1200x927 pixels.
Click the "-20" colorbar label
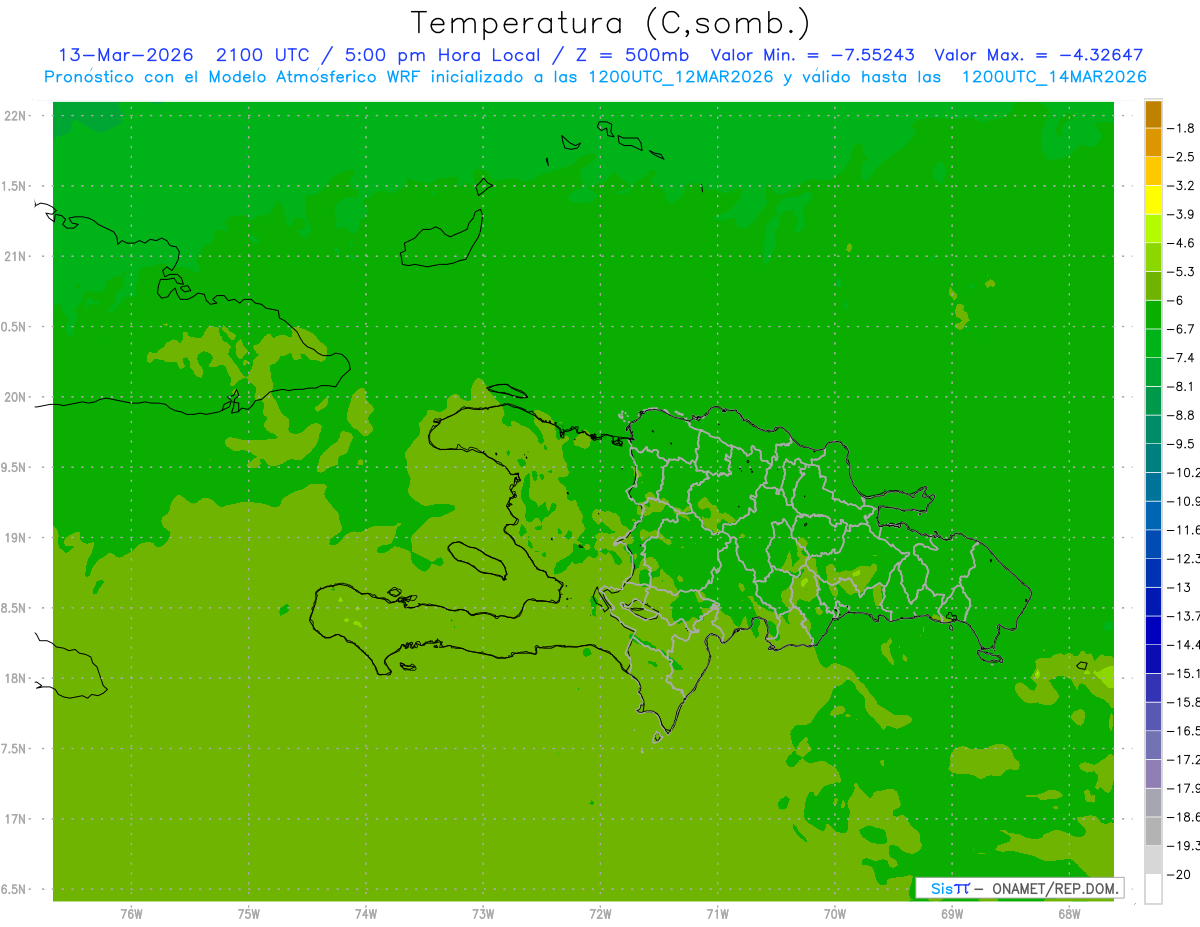tap(1180, 874)
